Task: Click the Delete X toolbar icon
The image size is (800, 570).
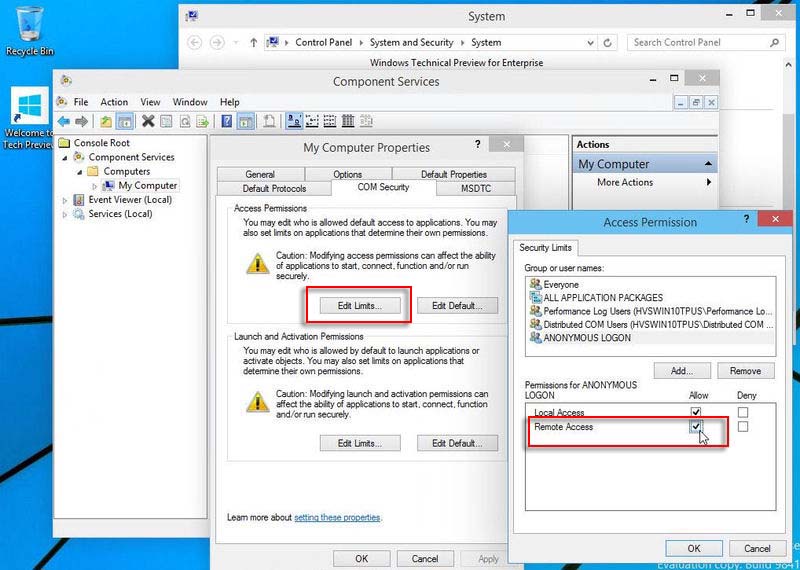Action: pyautogui.click(x=148, y=121)
